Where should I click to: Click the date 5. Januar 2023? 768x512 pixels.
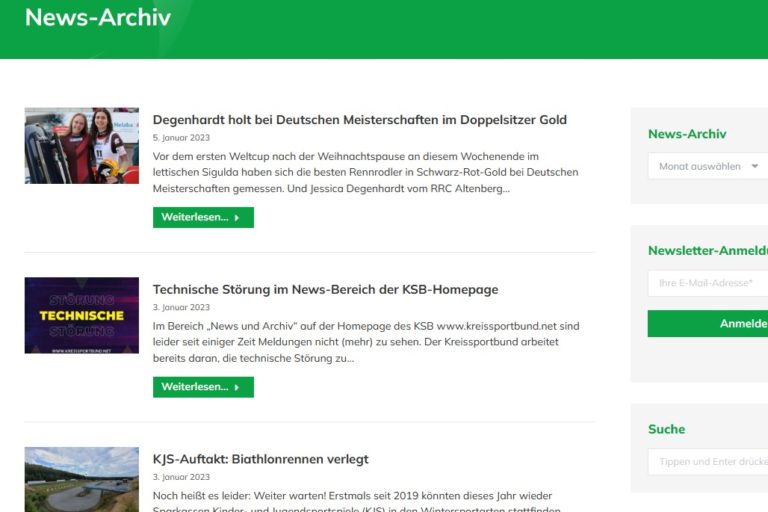click(181, 138)
